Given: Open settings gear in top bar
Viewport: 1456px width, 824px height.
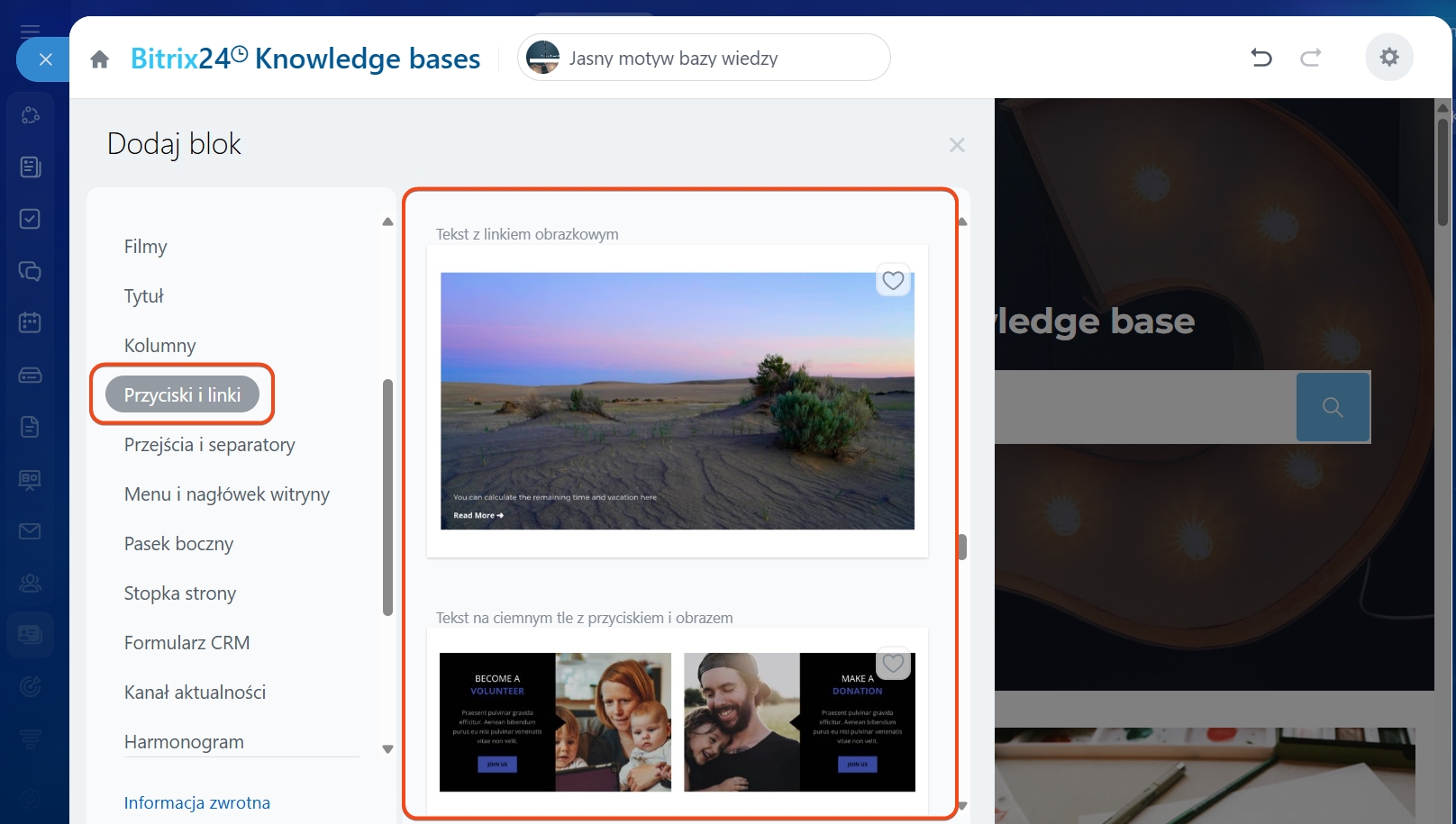Looking at the screenshot, I should tap(1388, 58).
